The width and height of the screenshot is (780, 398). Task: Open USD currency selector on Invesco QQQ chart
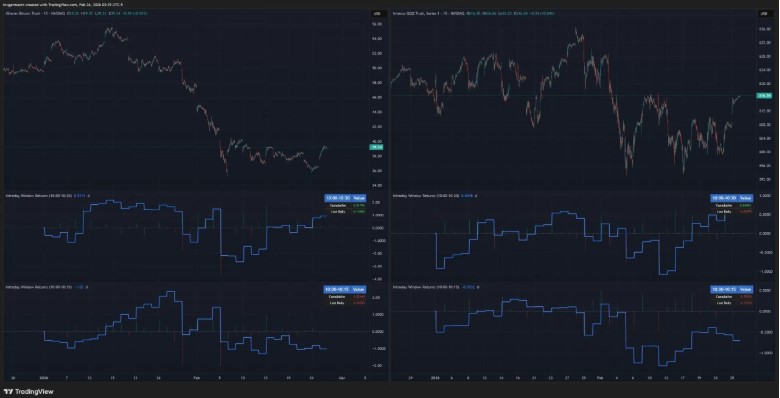[764, 13]
